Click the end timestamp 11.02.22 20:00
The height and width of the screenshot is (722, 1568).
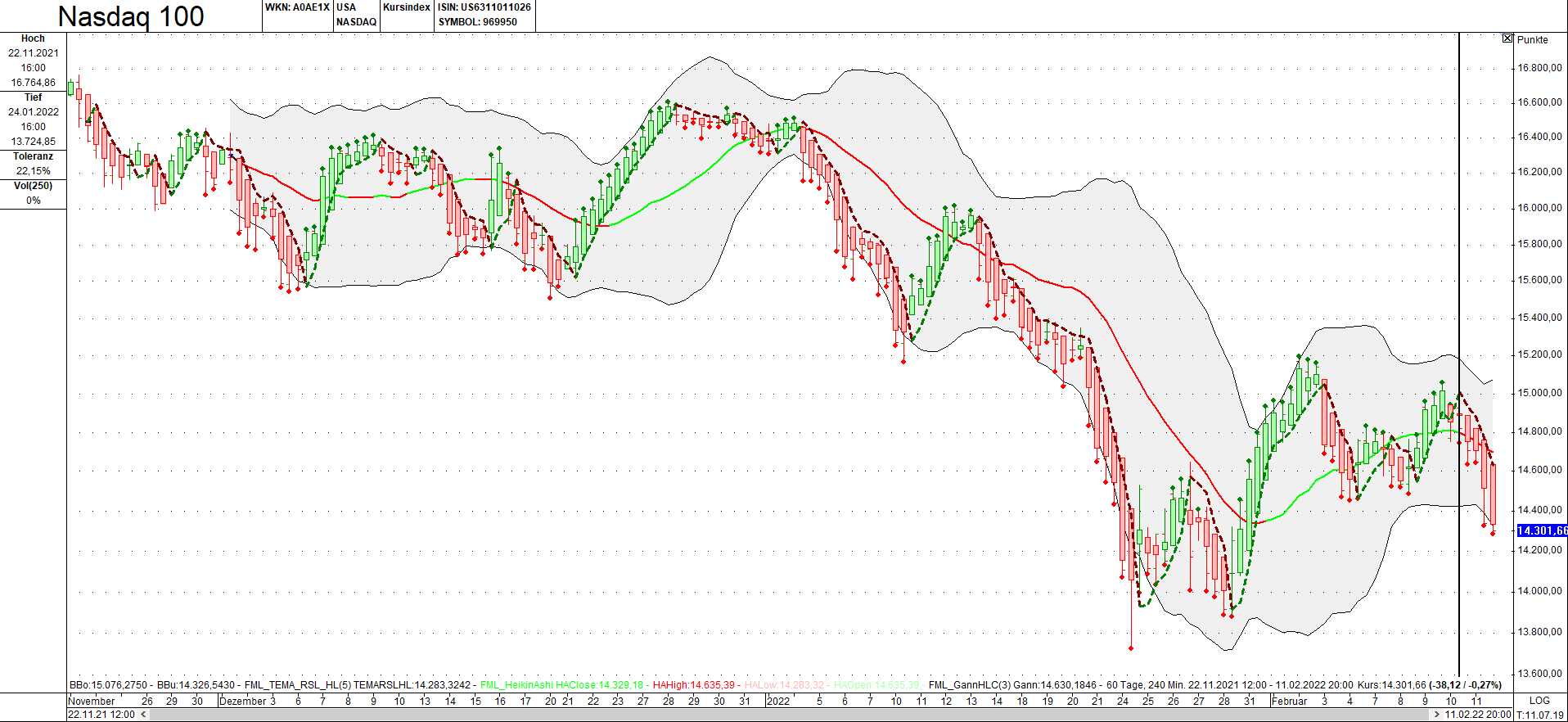tap(1478, 715)
